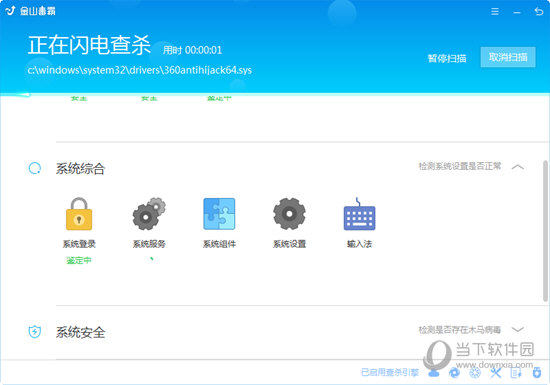Click the swirl engine icon in footer
The image size is (550, 385).
454,372
